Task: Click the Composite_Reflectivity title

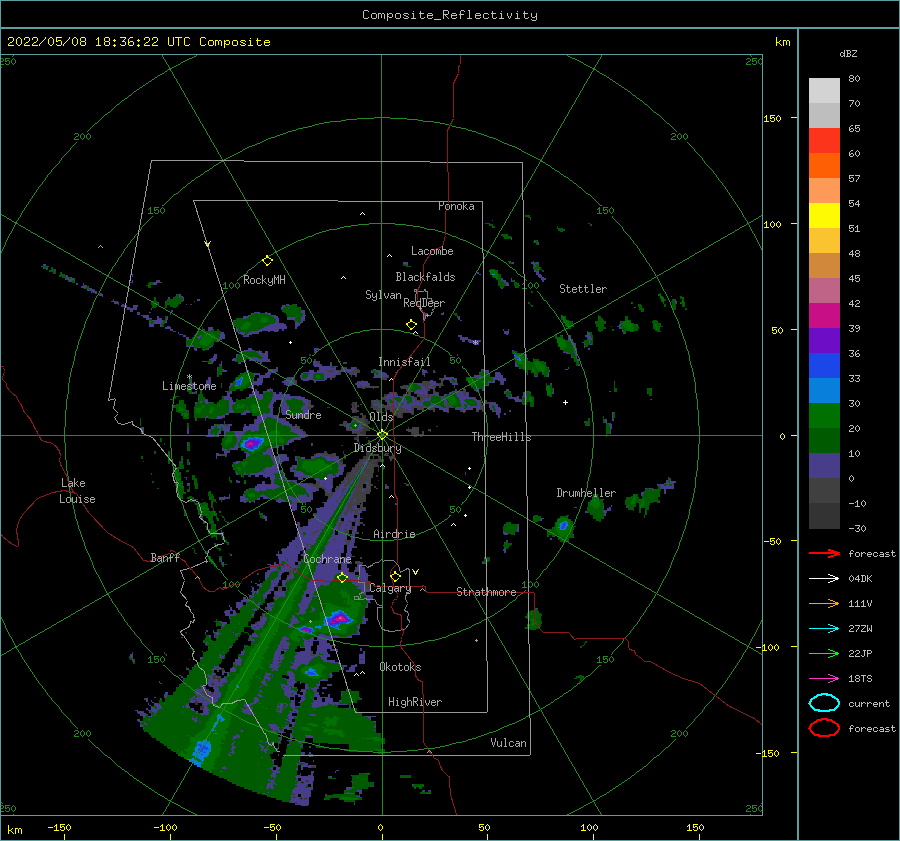Action: point(450,15)
